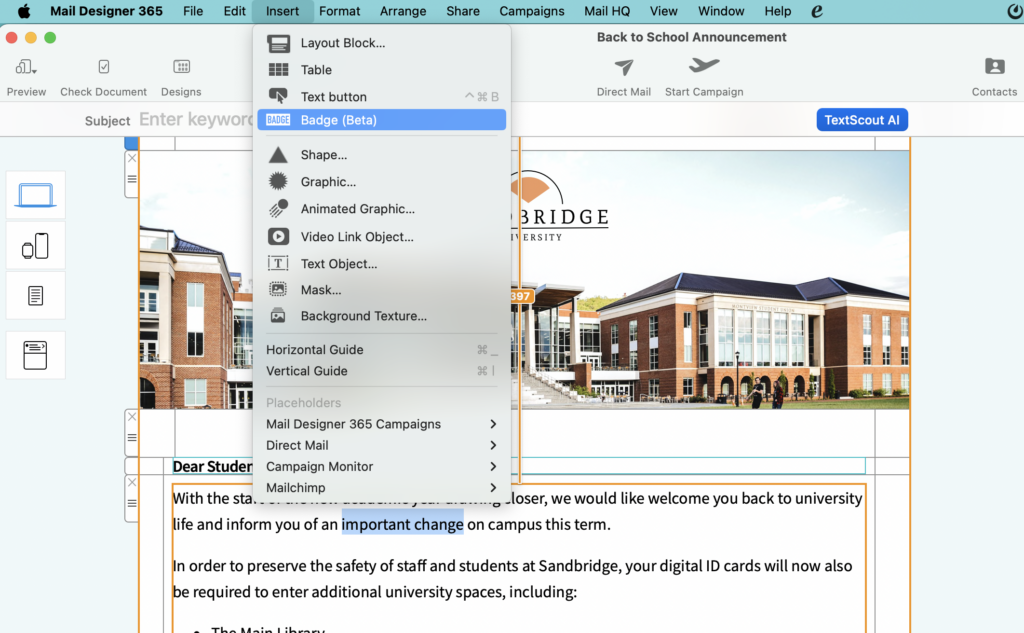The height and width of the screenshot is (633, 1024).
Task: Click the 'Dear Student' heading text
Action: pos(212,466)
